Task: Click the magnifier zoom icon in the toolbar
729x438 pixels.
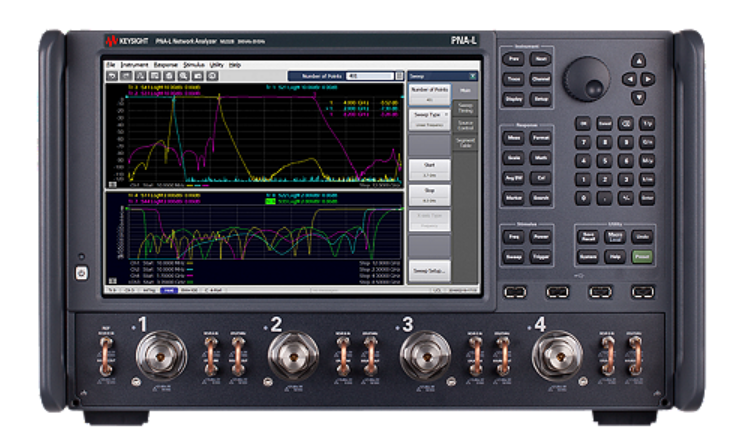Action: (x=184, y=76)
